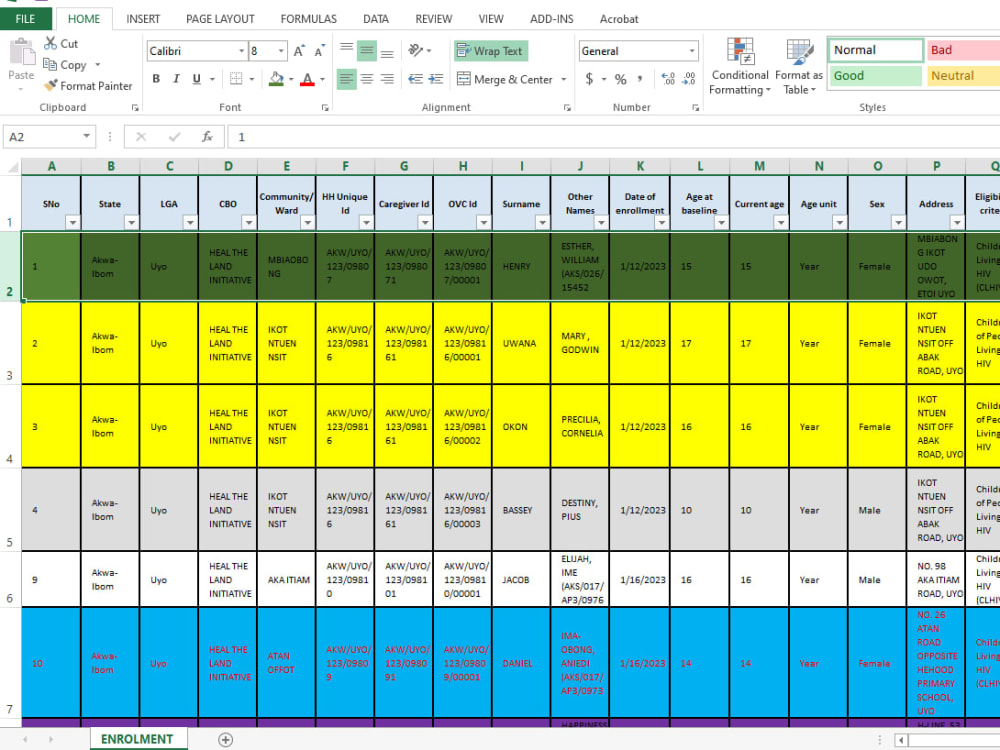Toggle Italic formatting
1000x750 pixels.
[x=176, y=79]
